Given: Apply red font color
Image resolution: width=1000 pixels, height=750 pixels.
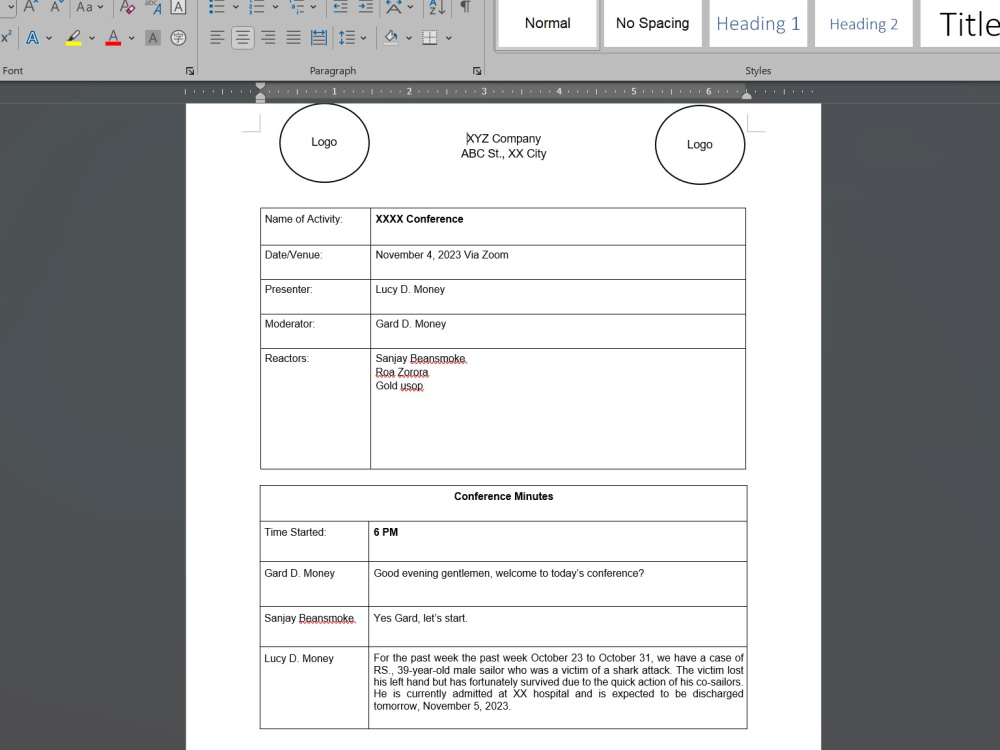Looking at the screenshot, I should click(x=114, y=38).
